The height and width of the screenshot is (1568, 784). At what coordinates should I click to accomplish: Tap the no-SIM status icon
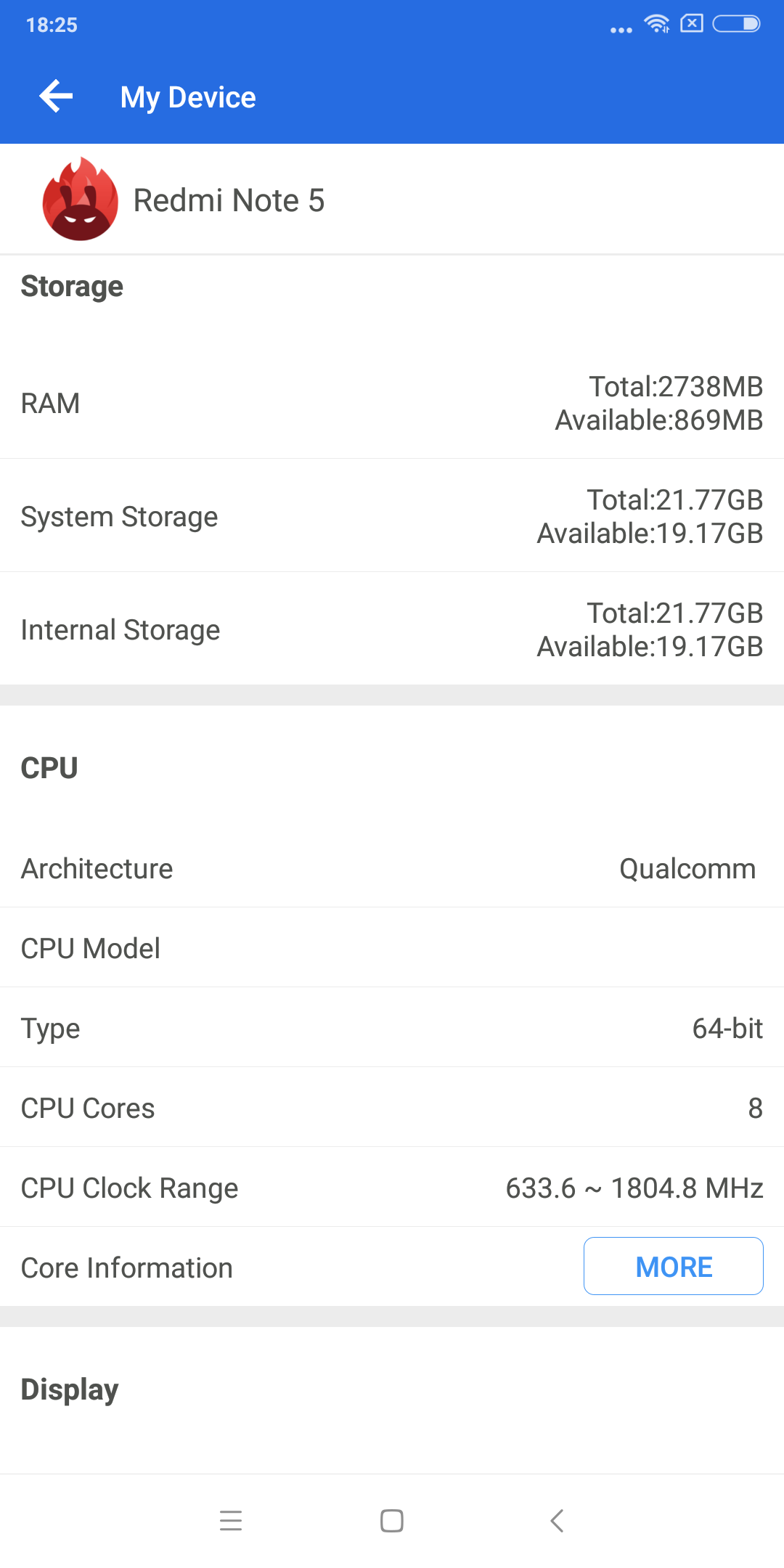[692, 23]
